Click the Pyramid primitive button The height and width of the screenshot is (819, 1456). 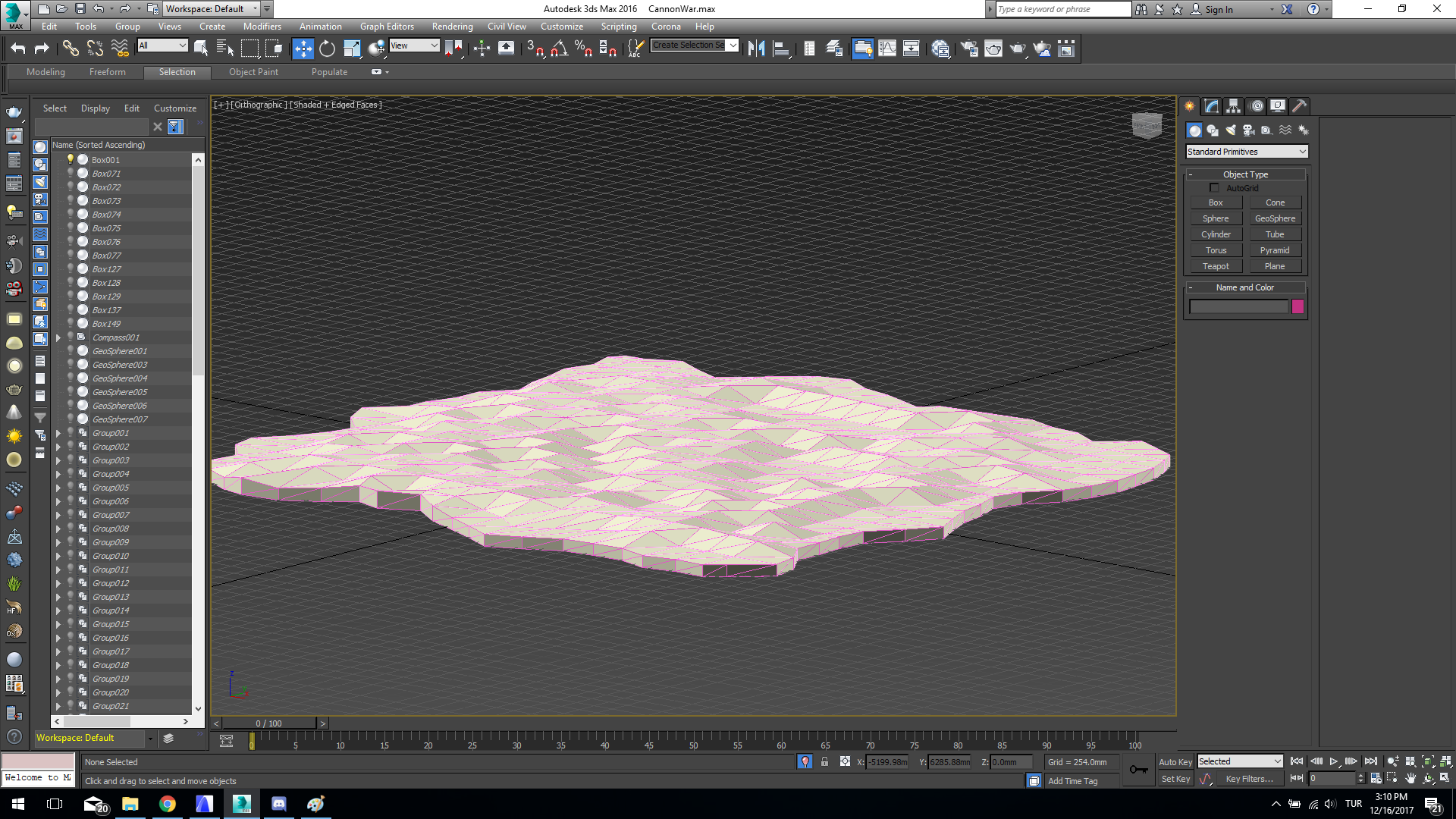pyautogui.click(x=1275, y=250)
